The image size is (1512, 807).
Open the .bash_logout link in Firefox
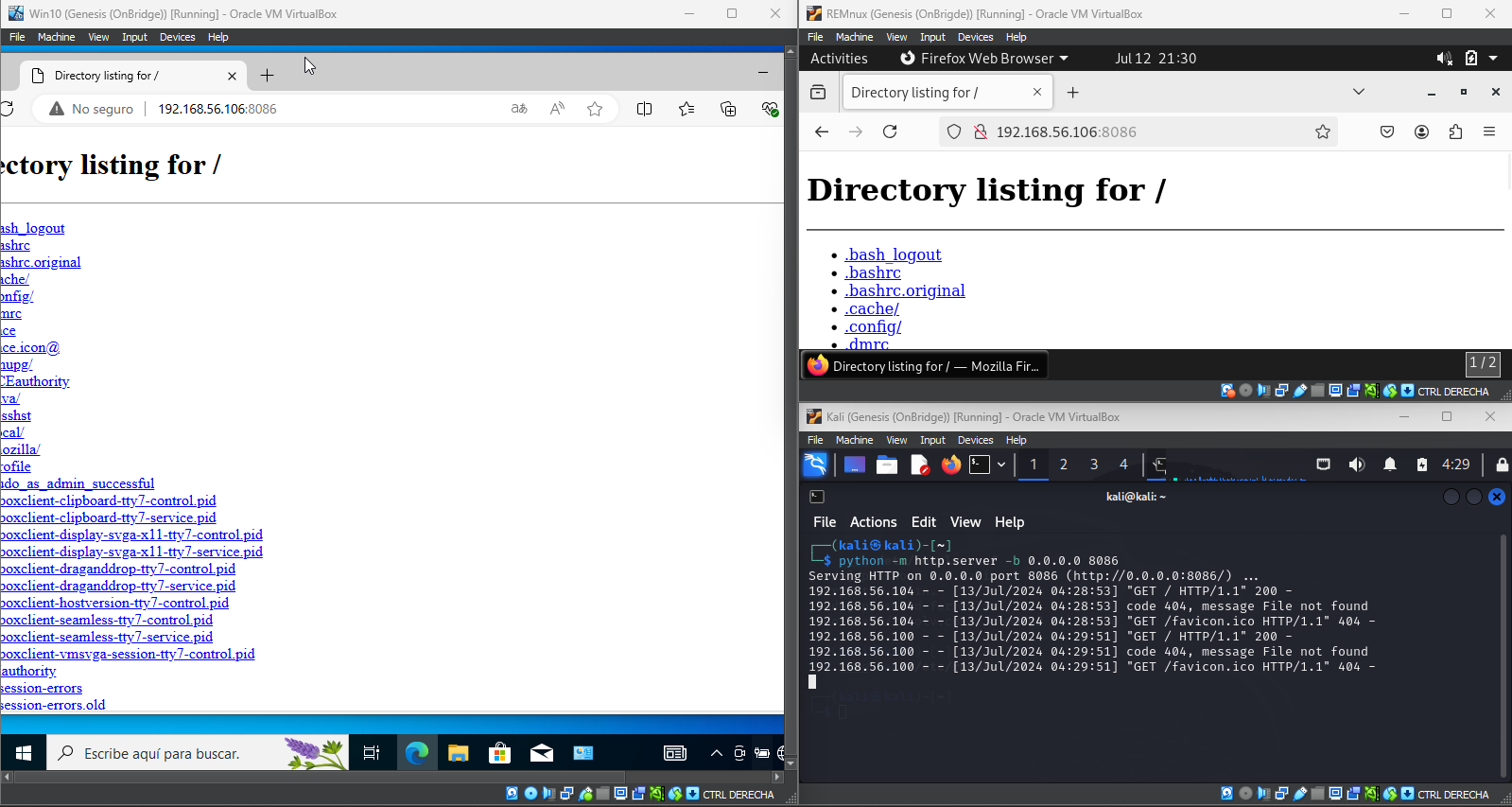tap(894, 254)
